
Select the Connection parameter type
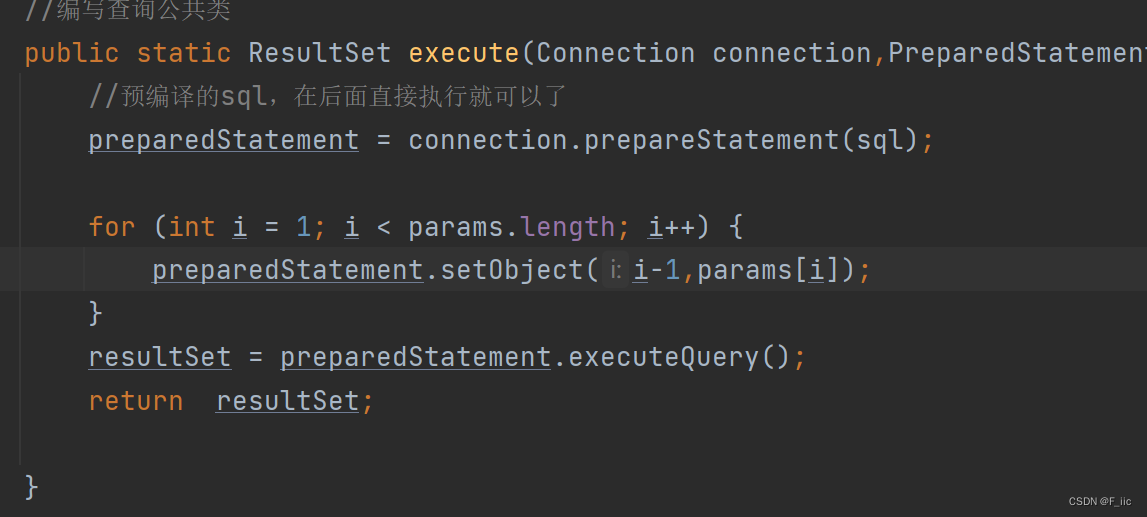[615, 53]
